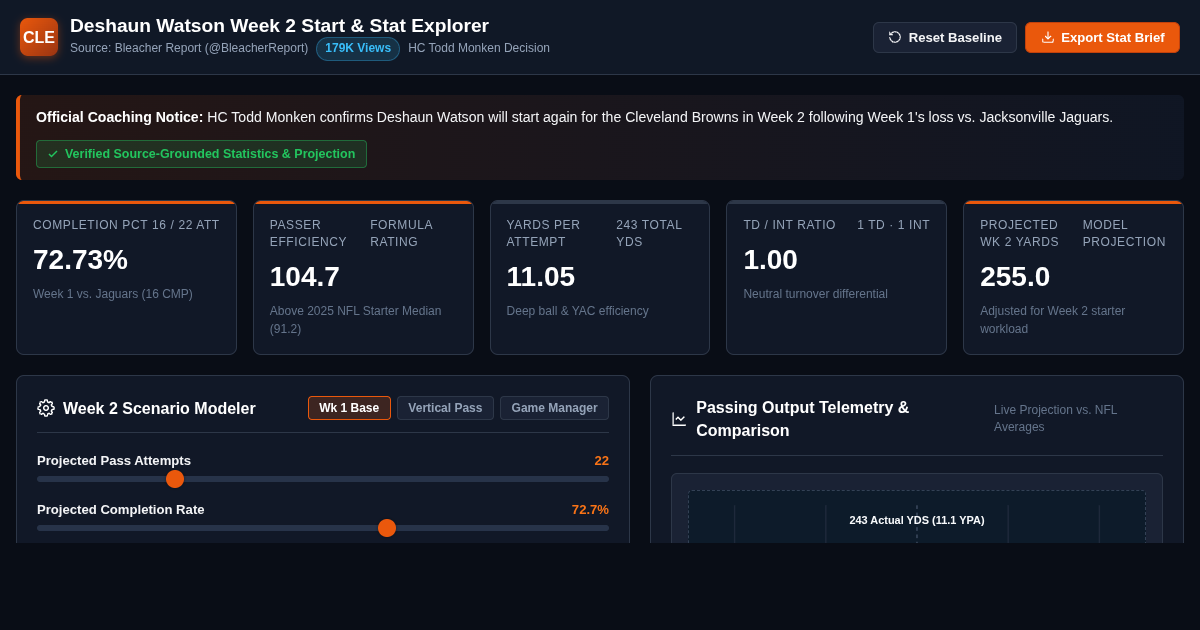Click the HC Todd Monken Decision label
The height and width of the screenshot is (630, 1200).
(479, 48)
